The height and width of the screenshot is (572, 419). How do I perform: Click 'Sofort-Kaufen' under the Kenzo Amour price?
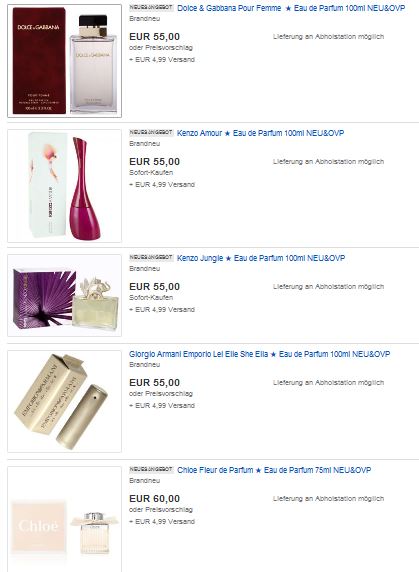(151, 173)
